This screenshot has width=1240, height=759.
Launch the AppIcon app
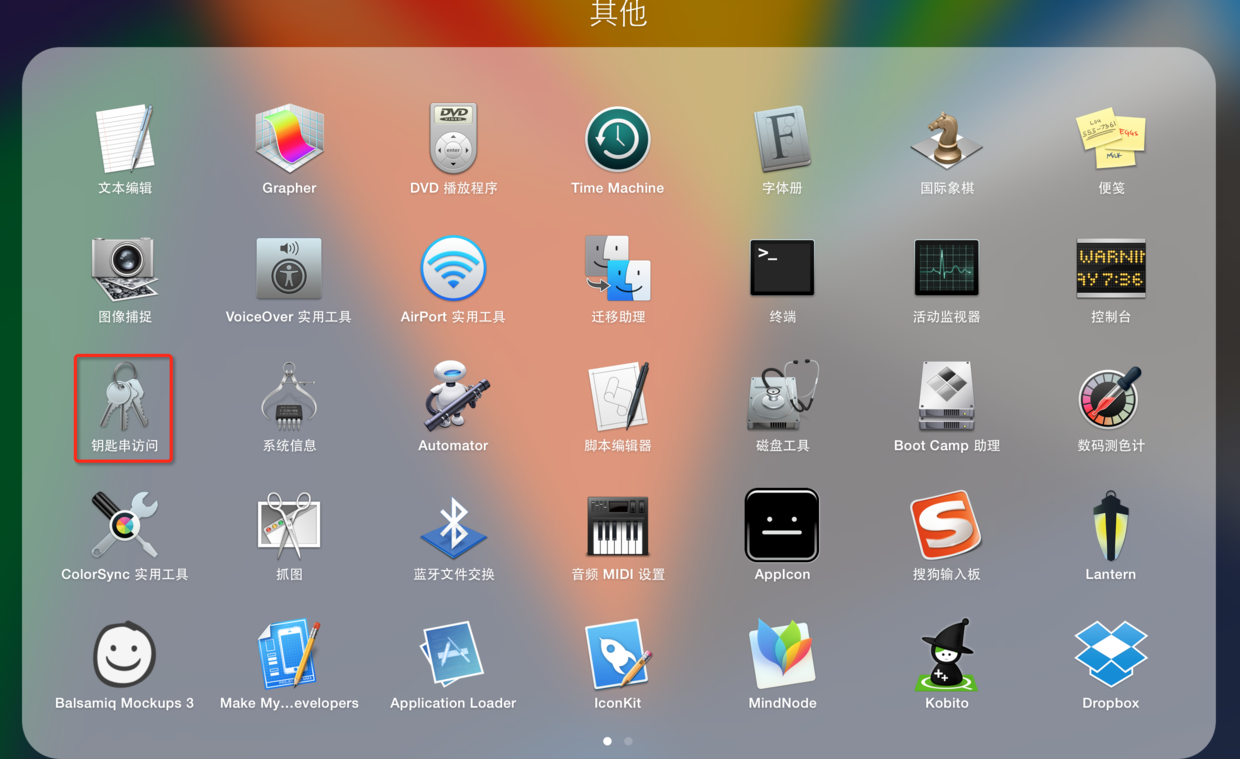(x=782, y=526)
